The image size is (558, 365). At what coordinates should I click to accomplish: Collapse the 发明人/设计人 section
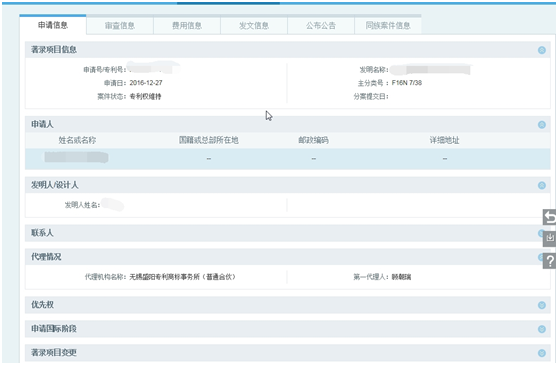point(542,185)
